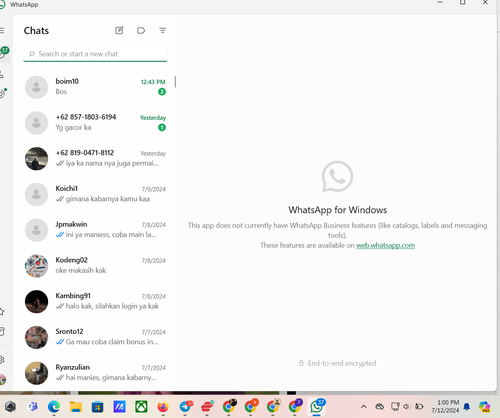Open File Explorer from taskbar
This screenshot has height=418, width=500.
coord(76,407)
